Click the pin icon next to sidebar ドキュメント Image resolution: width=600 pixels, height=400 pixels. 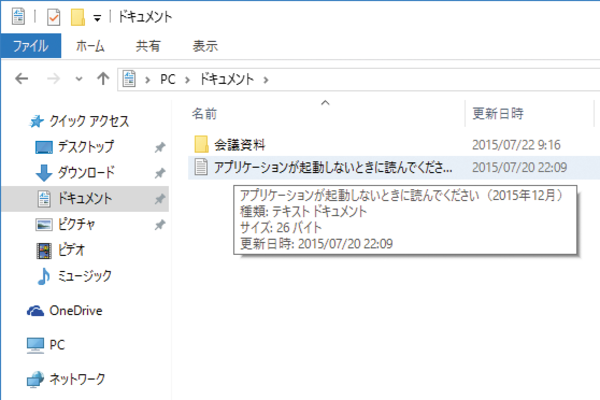[x=160, y=199]
